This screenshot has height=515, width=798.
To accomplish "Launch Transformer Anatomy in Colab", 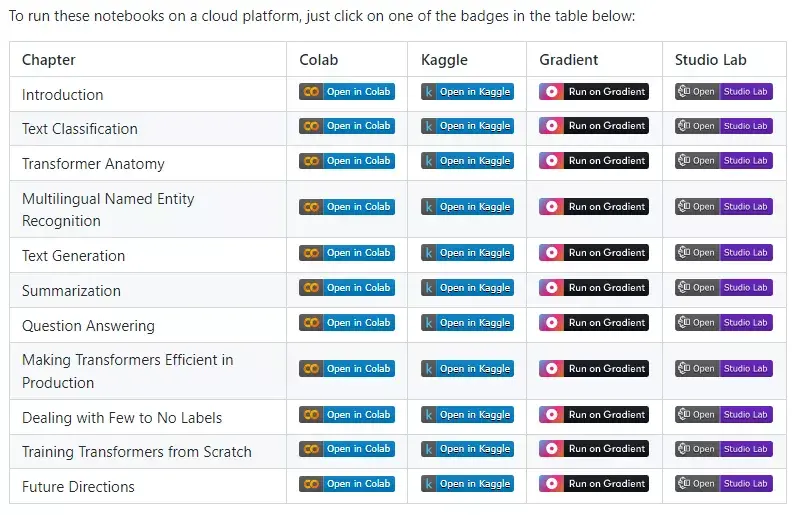I will pyautogui.click(x=347, y=161).
